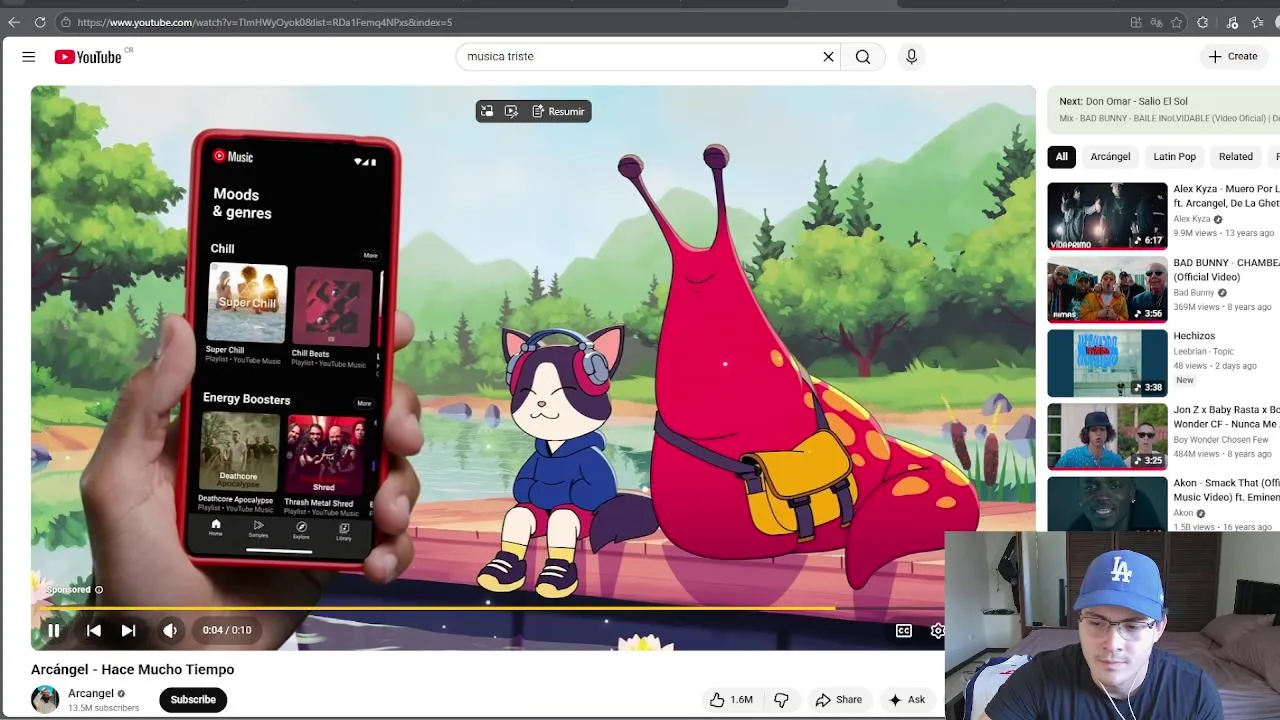
Task: Select the YouTube URL in address bar
Action: point(265,22)
